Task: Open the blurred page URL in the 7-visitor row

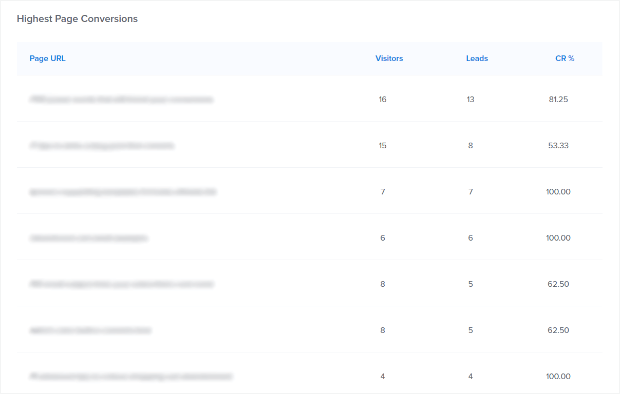Action: 123,192
